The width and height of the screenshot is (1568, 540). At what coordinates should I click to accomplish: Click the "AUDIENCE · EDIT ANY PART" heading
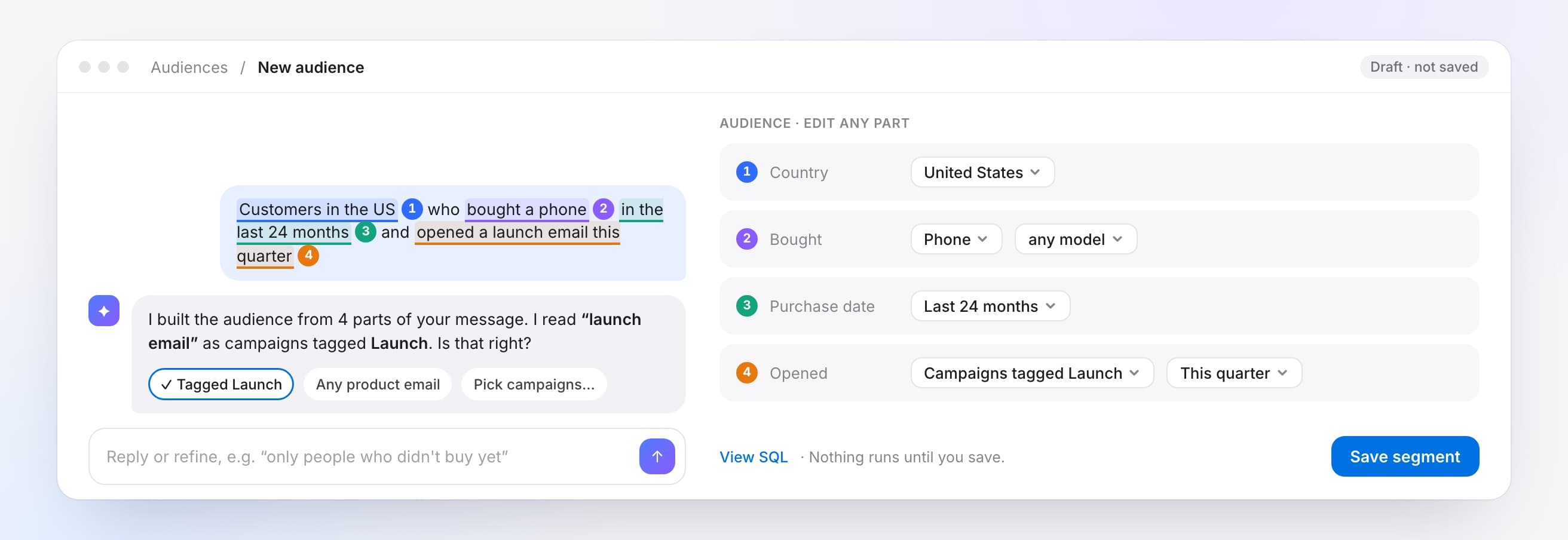click(x=814, y=123)
